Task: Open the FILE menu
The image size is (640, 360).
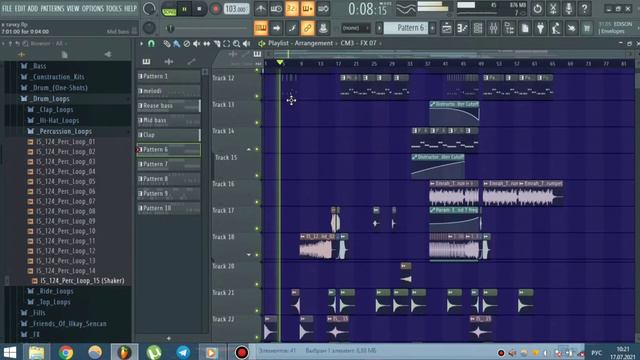Action: coord(7,8)
